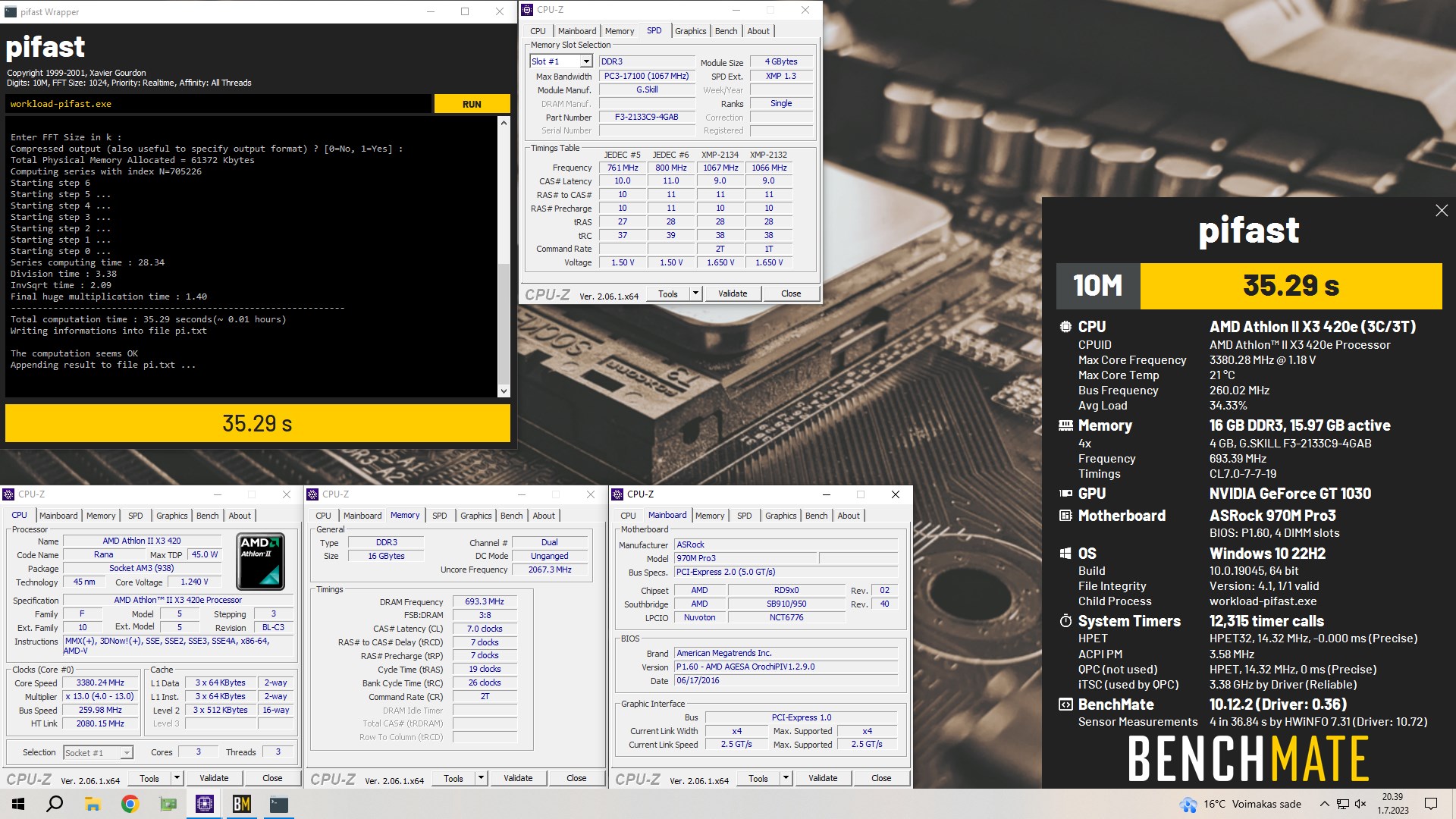Click BenchMate System Timers clock icon
The width and height of the screenshot is (1456, 819).
[x=1065, y=621]
